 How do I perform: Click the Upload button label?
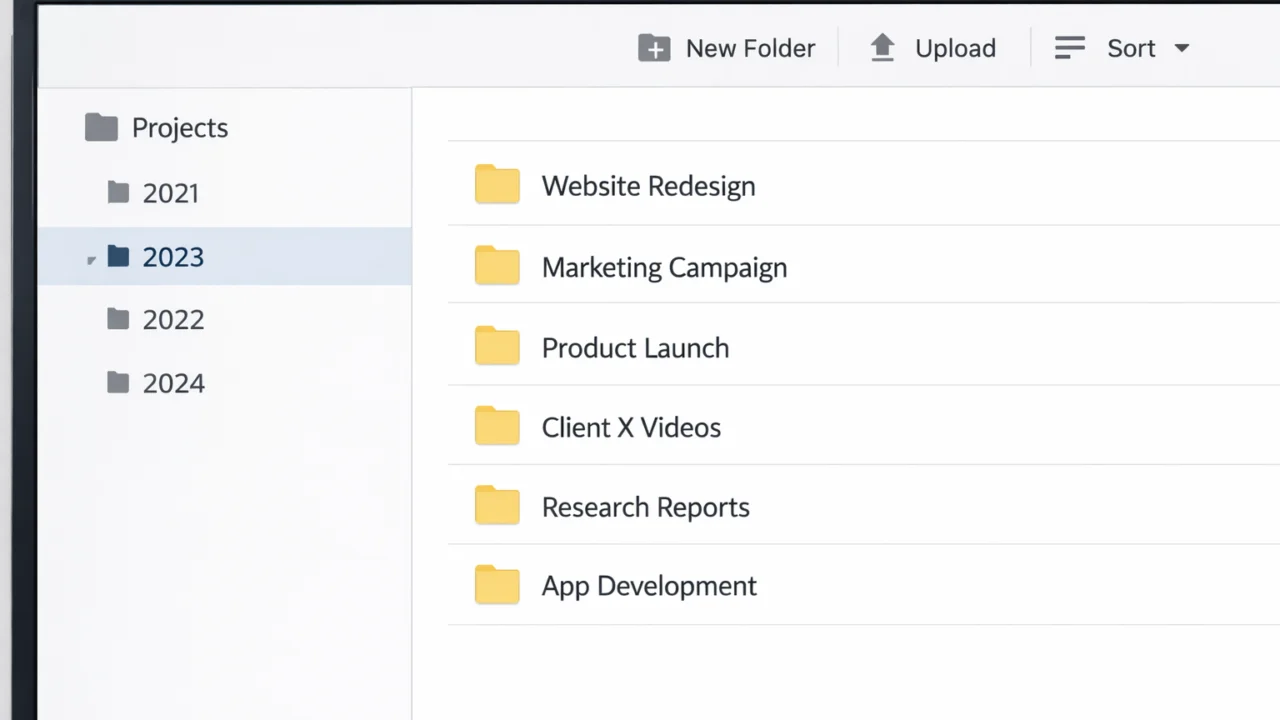[955, 48]
